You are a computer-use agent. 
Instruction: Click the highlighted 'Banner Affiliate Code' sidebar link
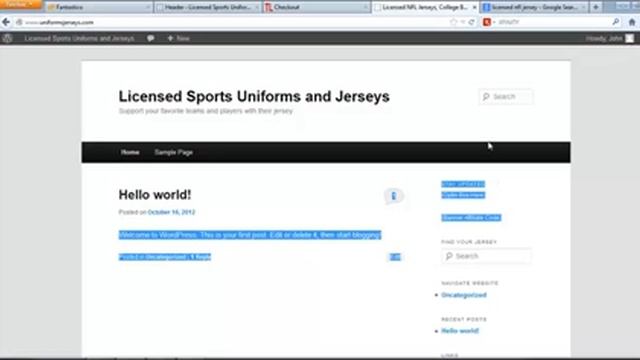[471, 218]
